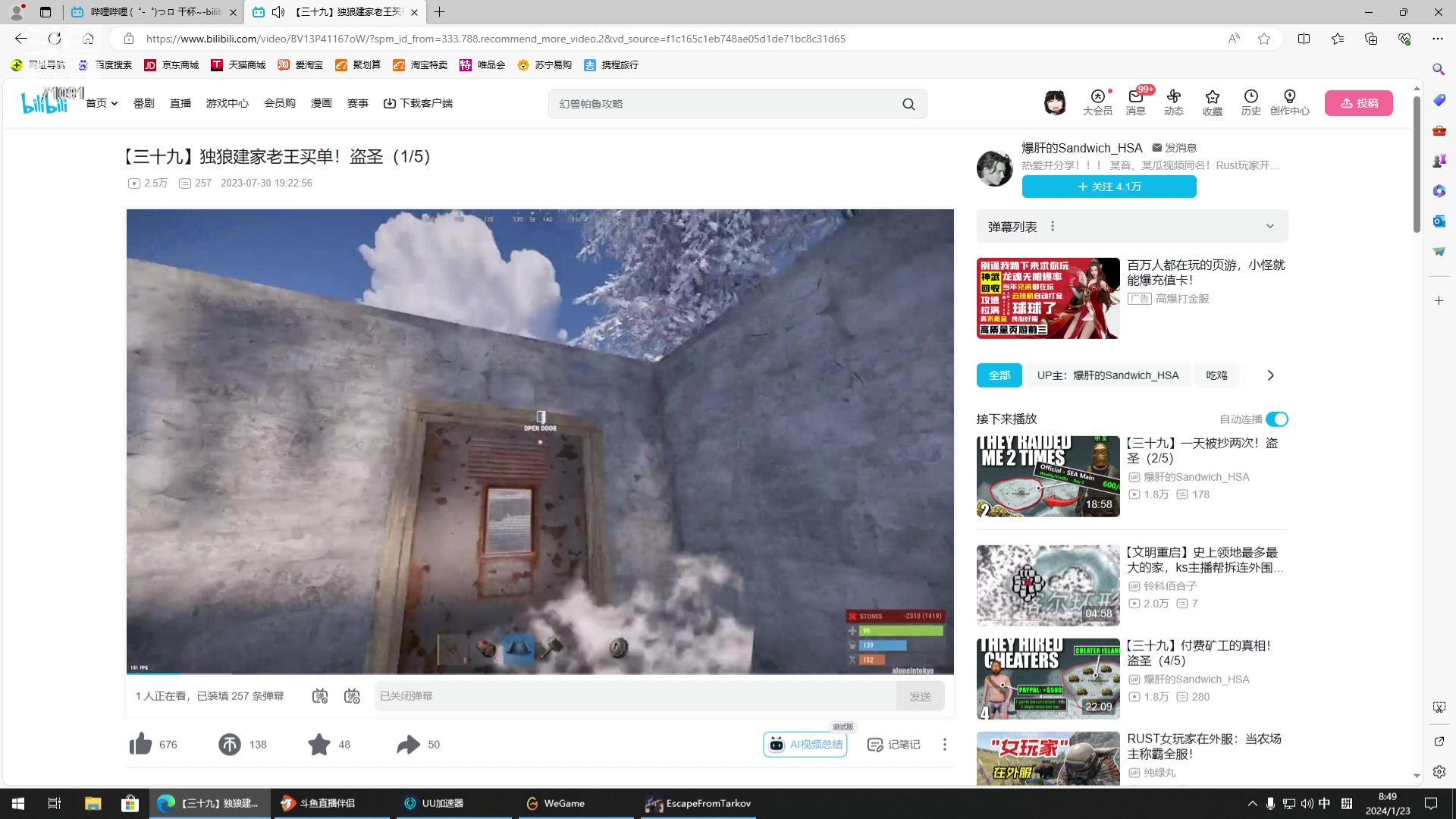The width and height of the screenshot is (1456, 819).
Task: Favorite the video with star icon
Action: click(x=319, y=745)
